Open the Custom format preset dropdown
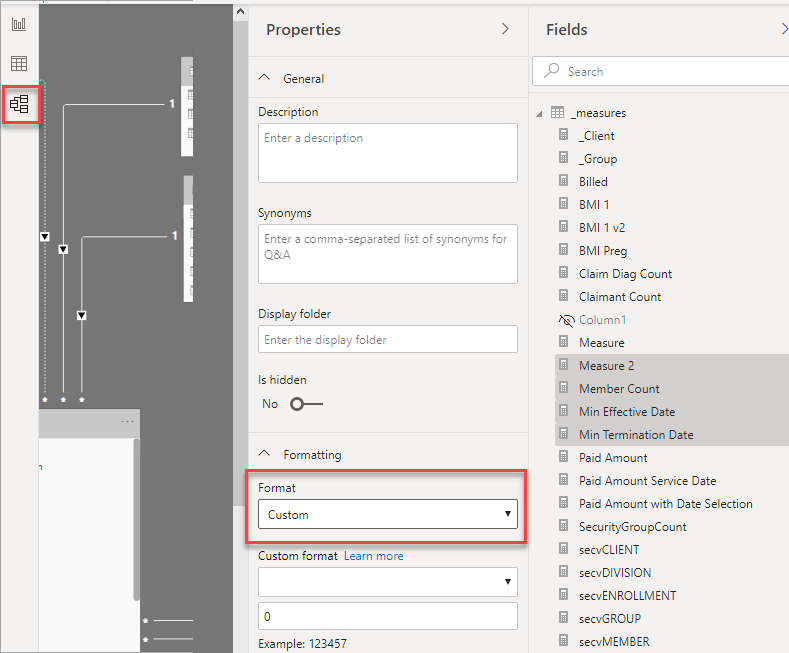This screenshot has width=789, height=653. [387, 582]
